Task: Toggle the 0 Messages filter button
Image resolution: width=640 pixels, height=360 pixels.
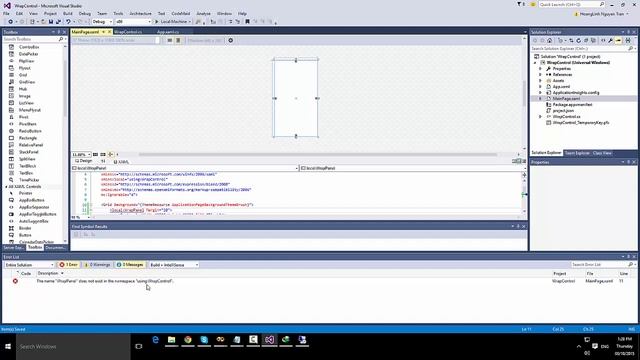Action: (130, 265)
